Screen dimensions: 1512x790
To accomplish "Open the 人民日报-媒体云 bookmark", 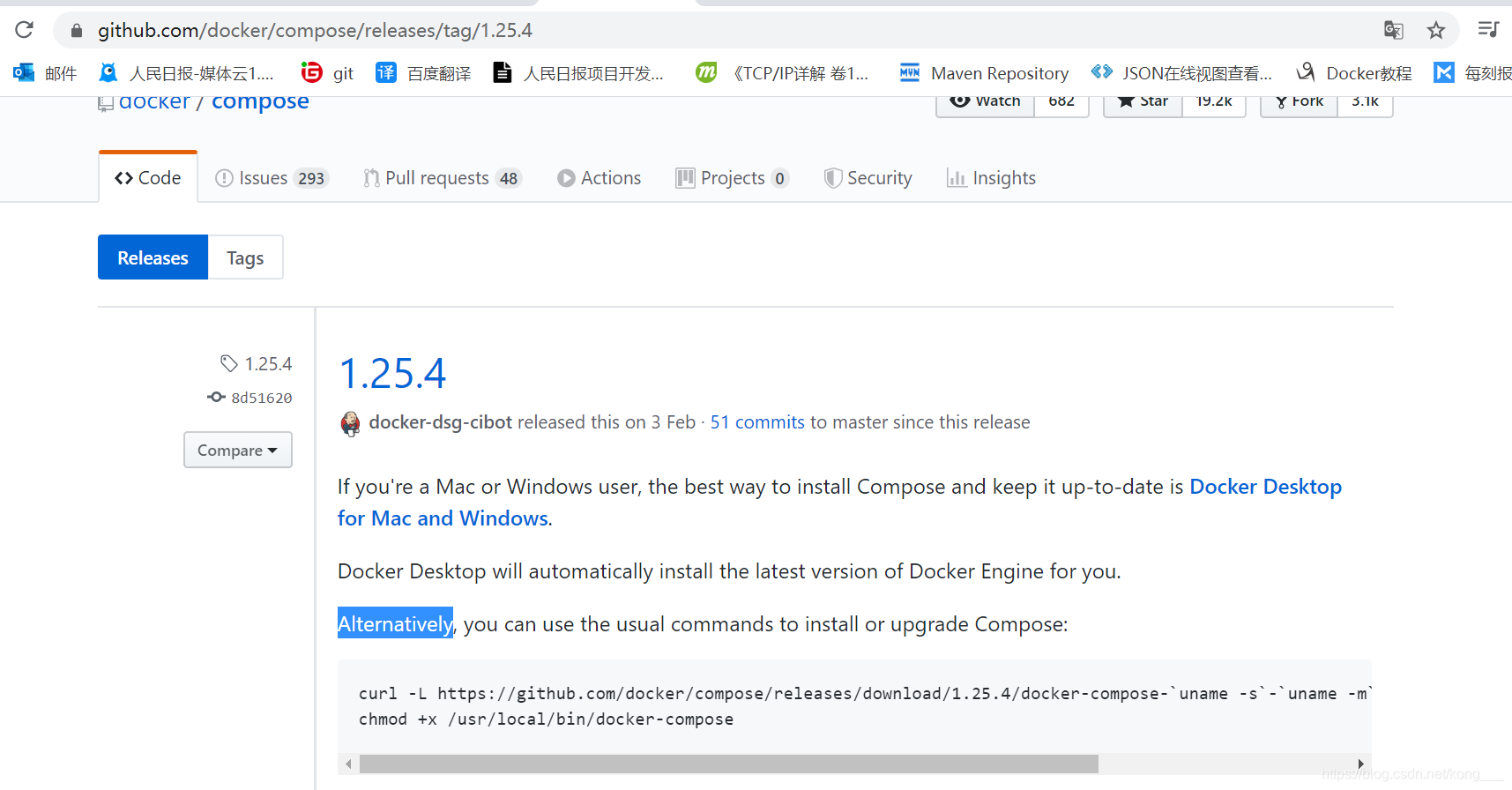I will [x=186, y=73].
